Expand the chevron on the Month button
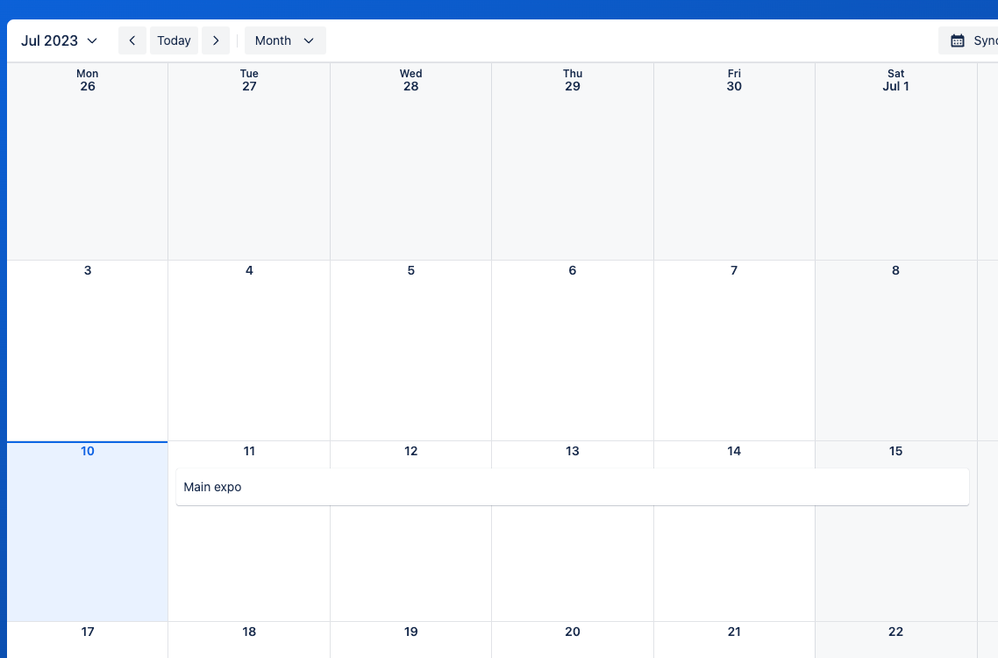The height and width of the screenshot is (658, 998). pos(308,41)
